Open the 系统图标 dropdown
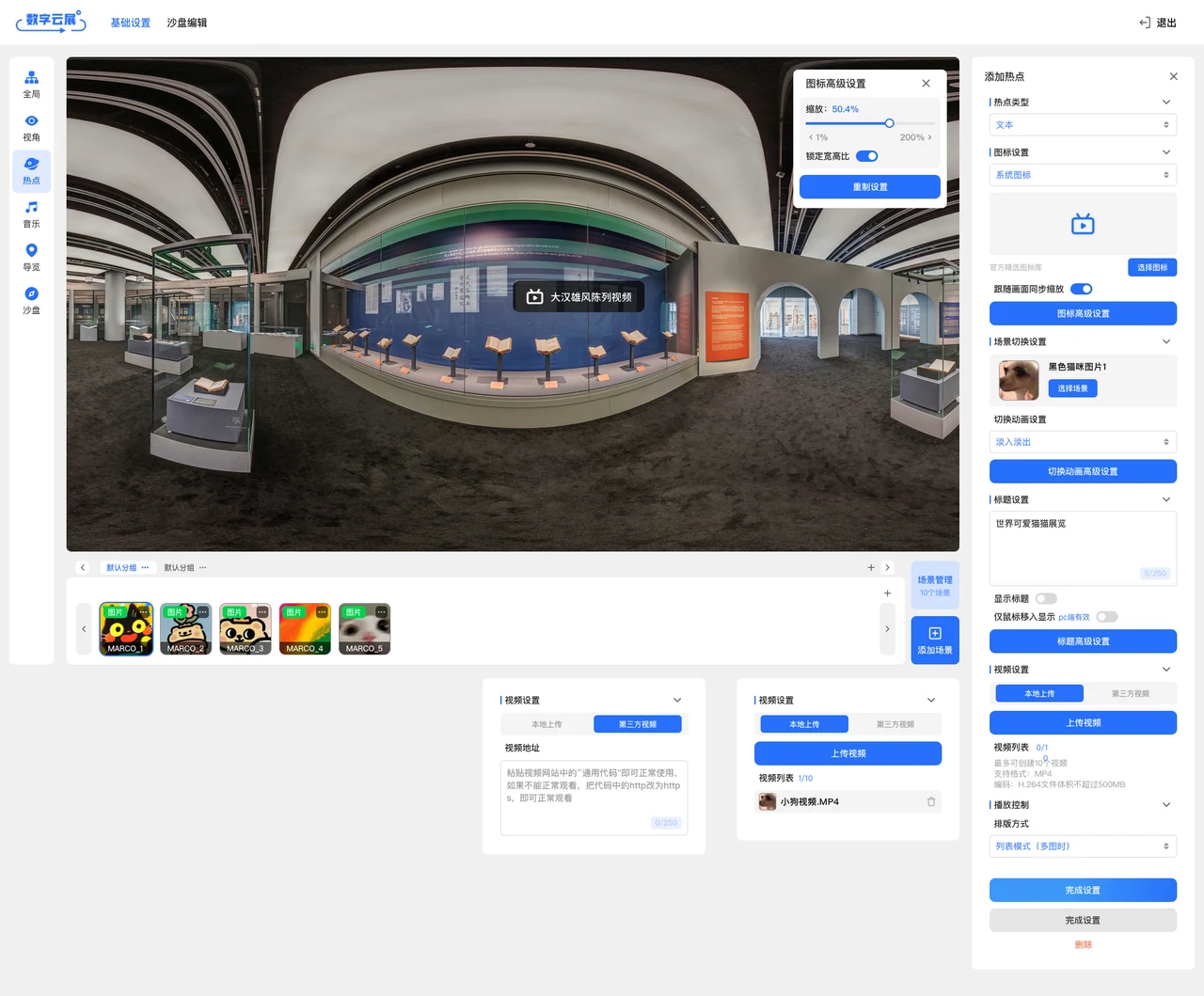 pos(1083,175)
